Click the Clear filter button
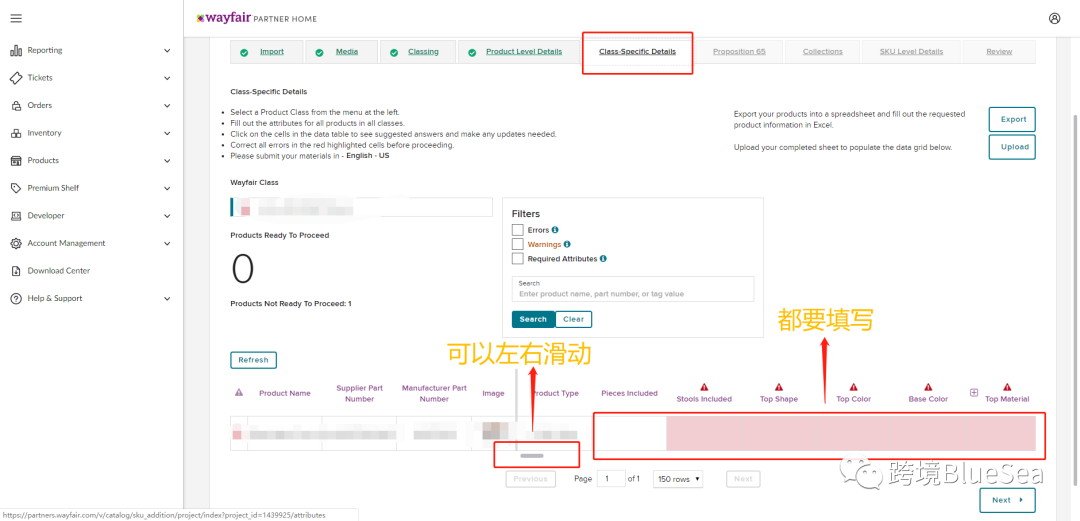This screenshot has height=521, width=1080. coord(574,319)
